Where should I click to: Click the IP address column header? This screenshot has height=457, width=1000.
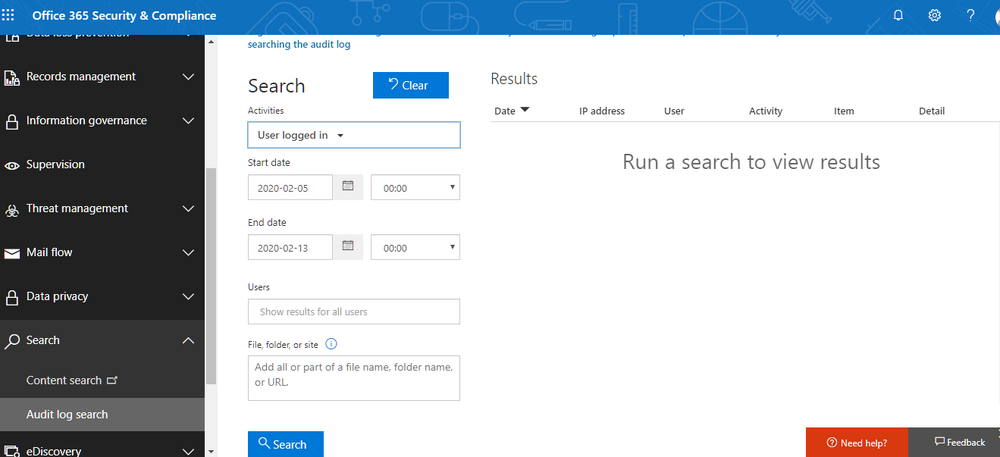(x=602, y=111)
